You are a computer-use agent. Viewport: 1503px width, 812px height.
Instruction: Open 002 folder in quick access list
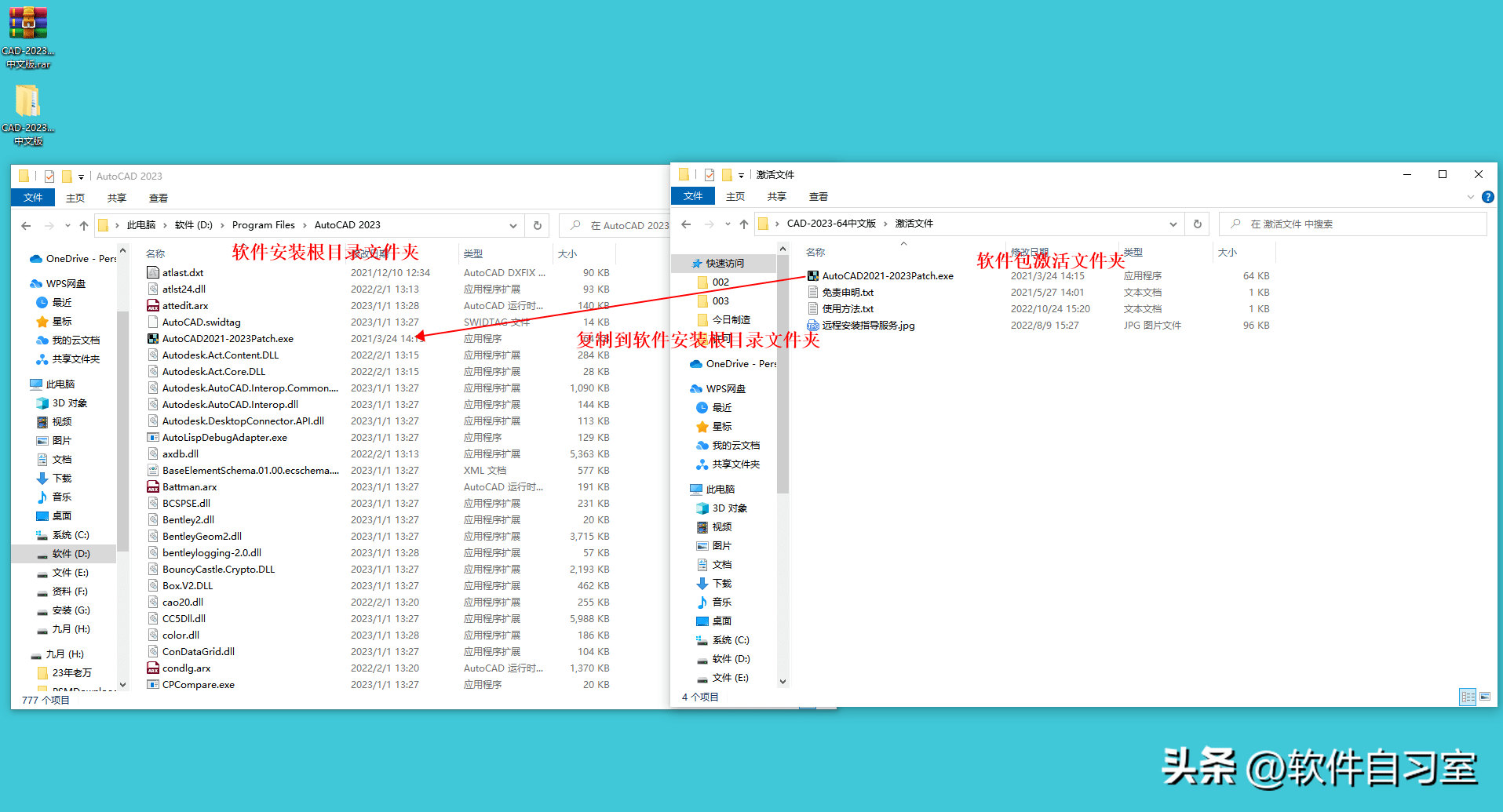tap(713, 282)
